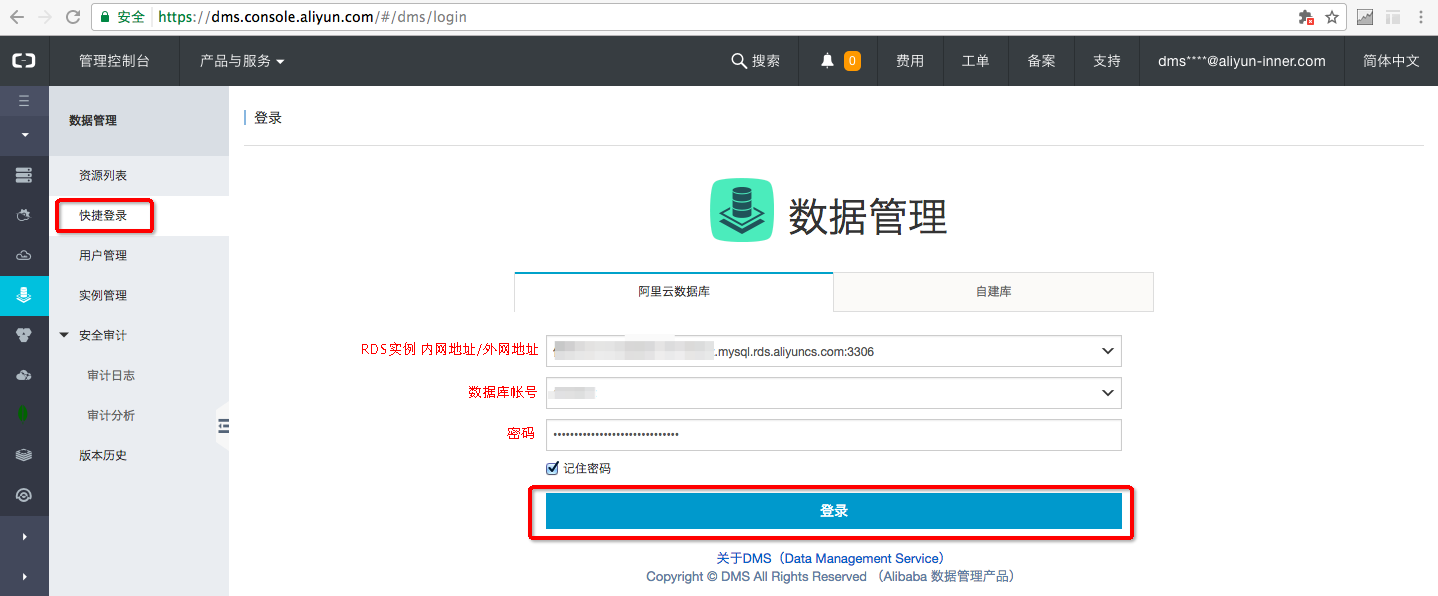Open the cloud outline icon in the left rail
This screenshot has width=1438, height=596.
tap(24, 256)
